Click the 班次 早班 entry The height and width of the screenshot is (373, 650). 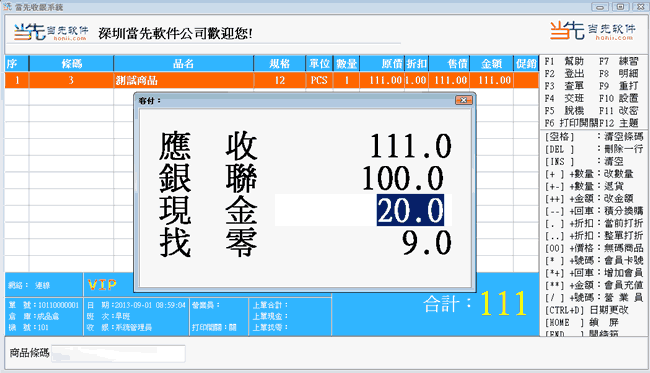[109, 316]
